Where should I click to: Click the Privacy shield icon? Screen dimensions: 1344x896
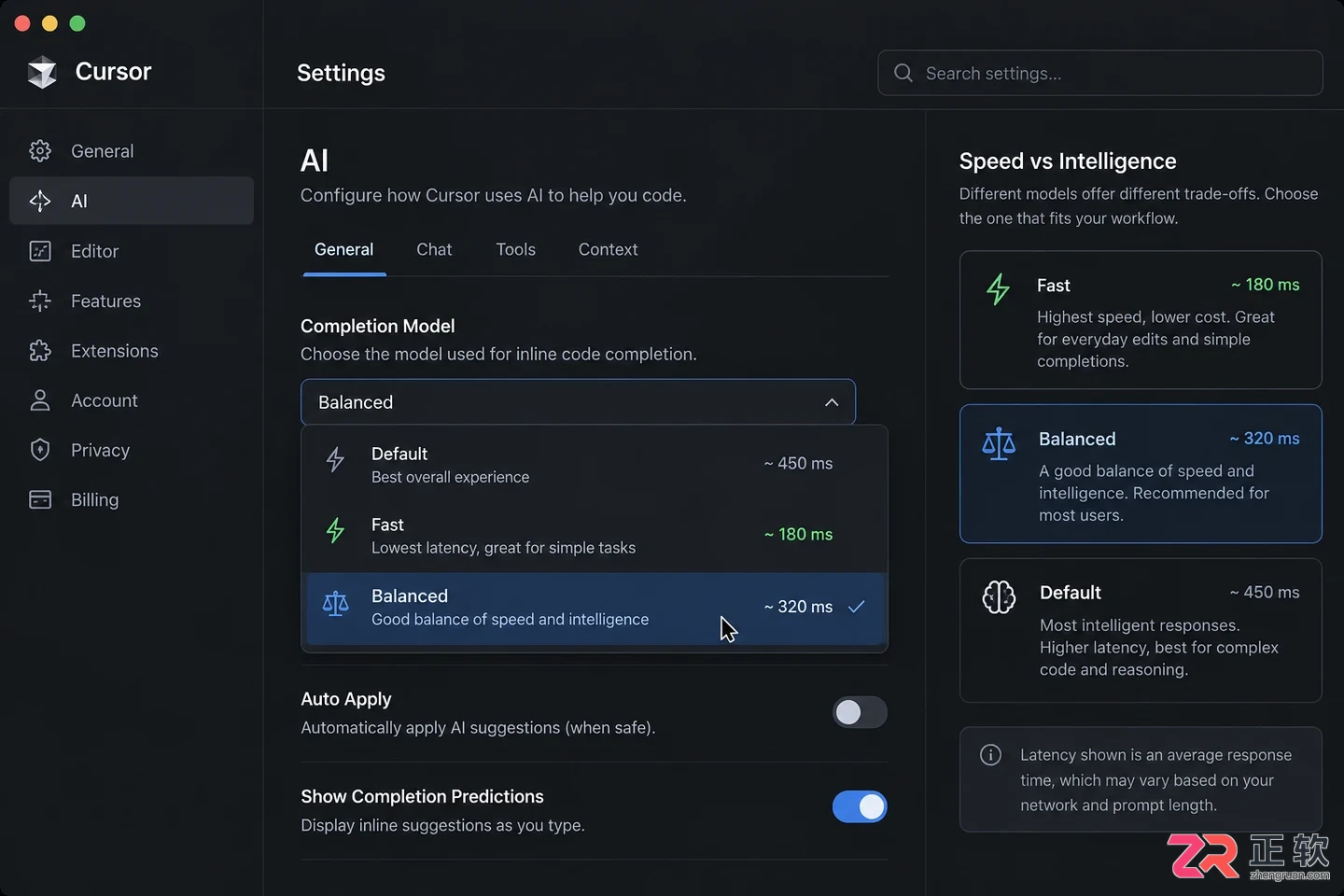pyautogui.click(x=40, y=450)
